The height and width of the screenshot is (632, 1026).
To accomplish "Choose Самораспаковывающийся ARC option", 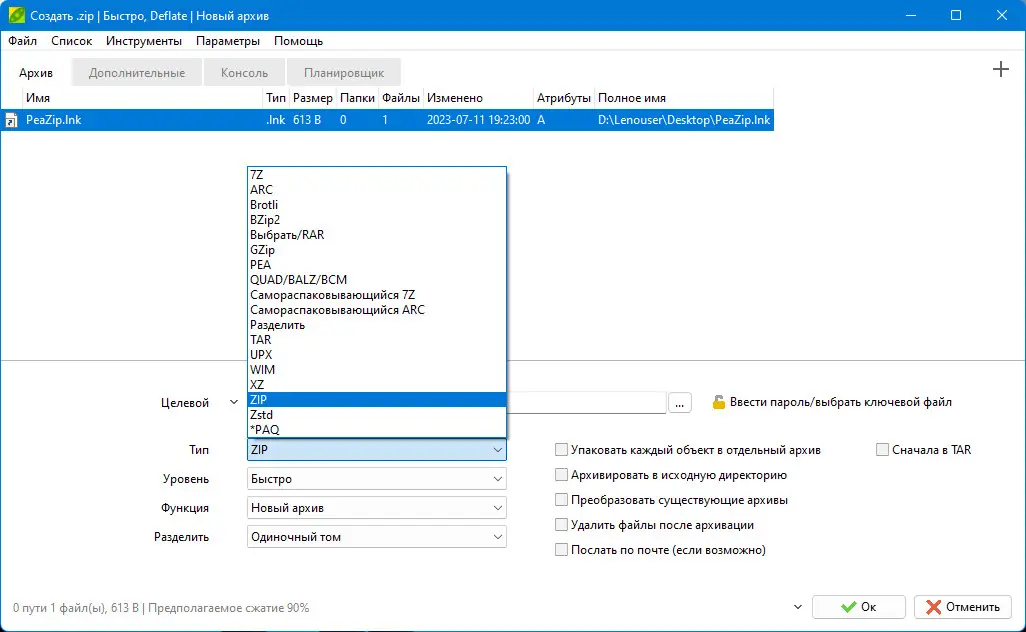I will click(376, 310).
